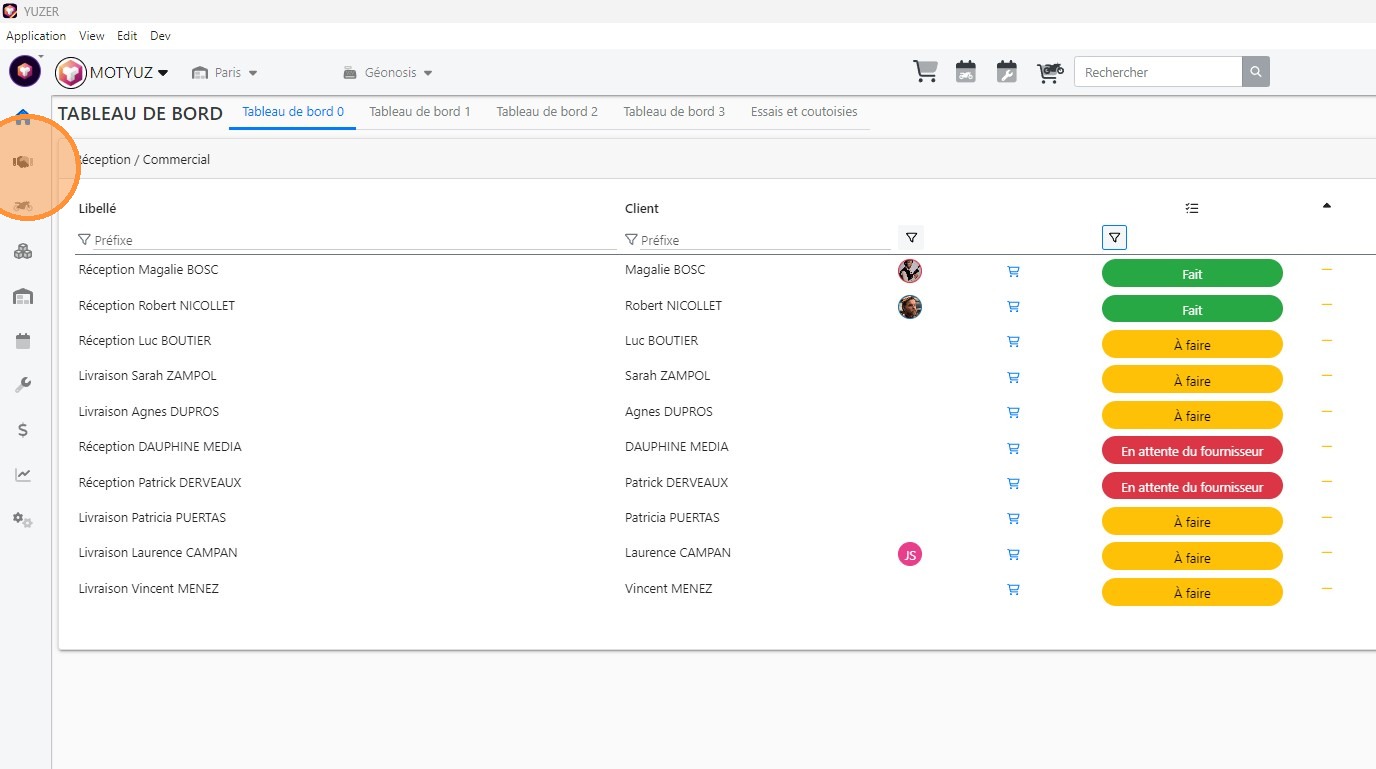Open the wrench workshop sidebar icon

22,385
